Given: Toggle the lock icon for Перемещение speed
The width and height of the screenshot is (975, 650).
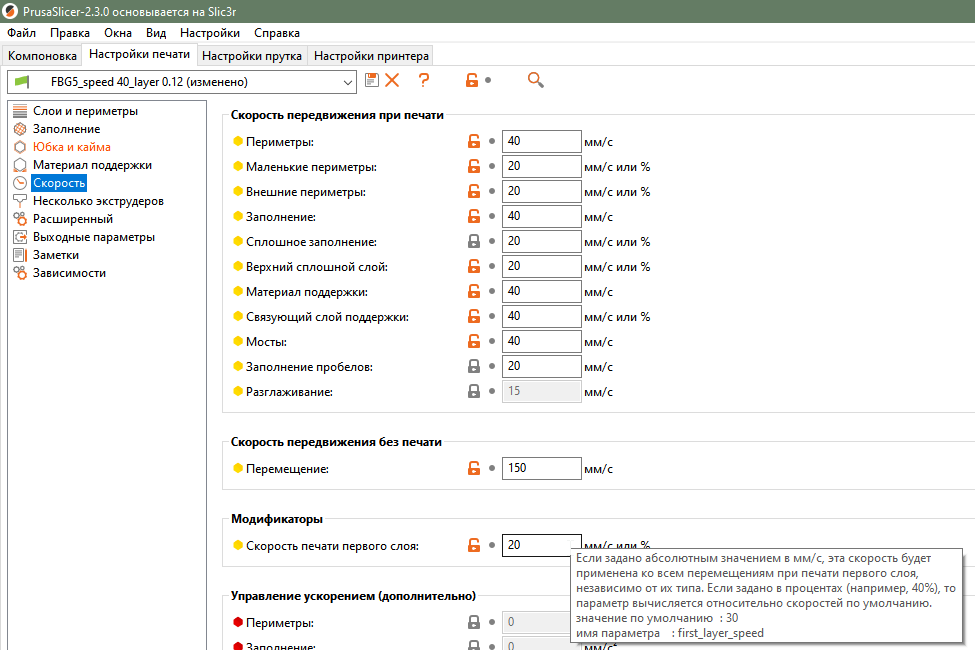Looking at the screenshot, I should click(x=474, y=468).
